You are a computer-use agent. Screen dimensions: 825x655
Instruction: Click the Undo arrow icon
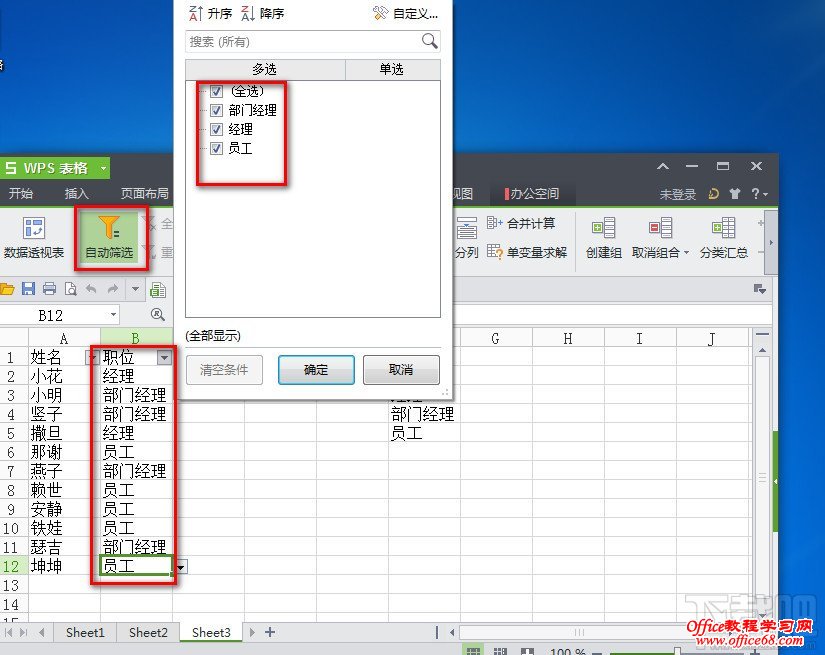(x=92, y=288)
